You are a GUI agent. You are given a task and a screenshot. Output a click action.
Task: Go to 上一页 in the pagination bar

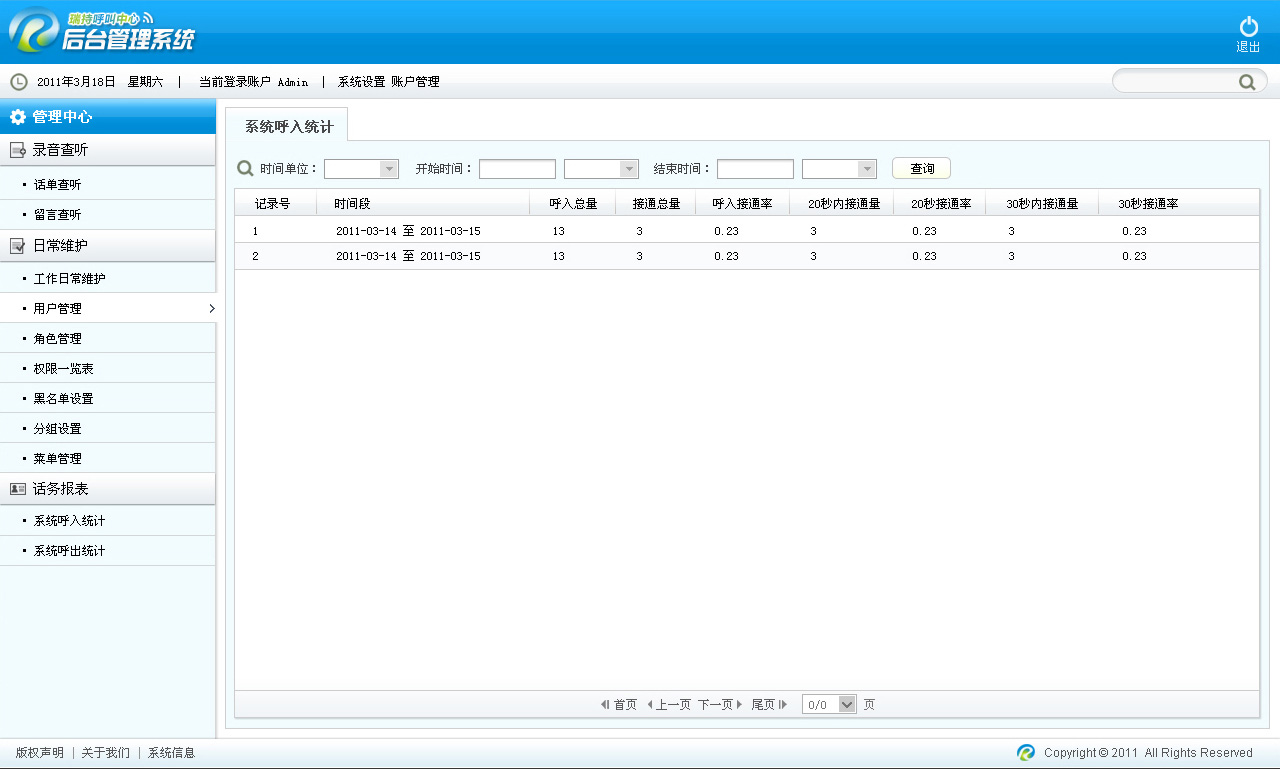click(669, 705)
